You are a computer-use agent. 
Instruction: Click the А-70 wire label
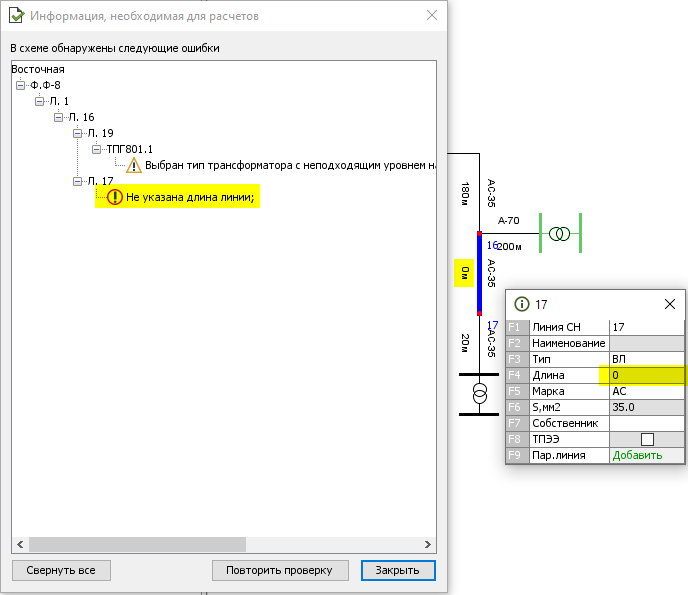509,220
